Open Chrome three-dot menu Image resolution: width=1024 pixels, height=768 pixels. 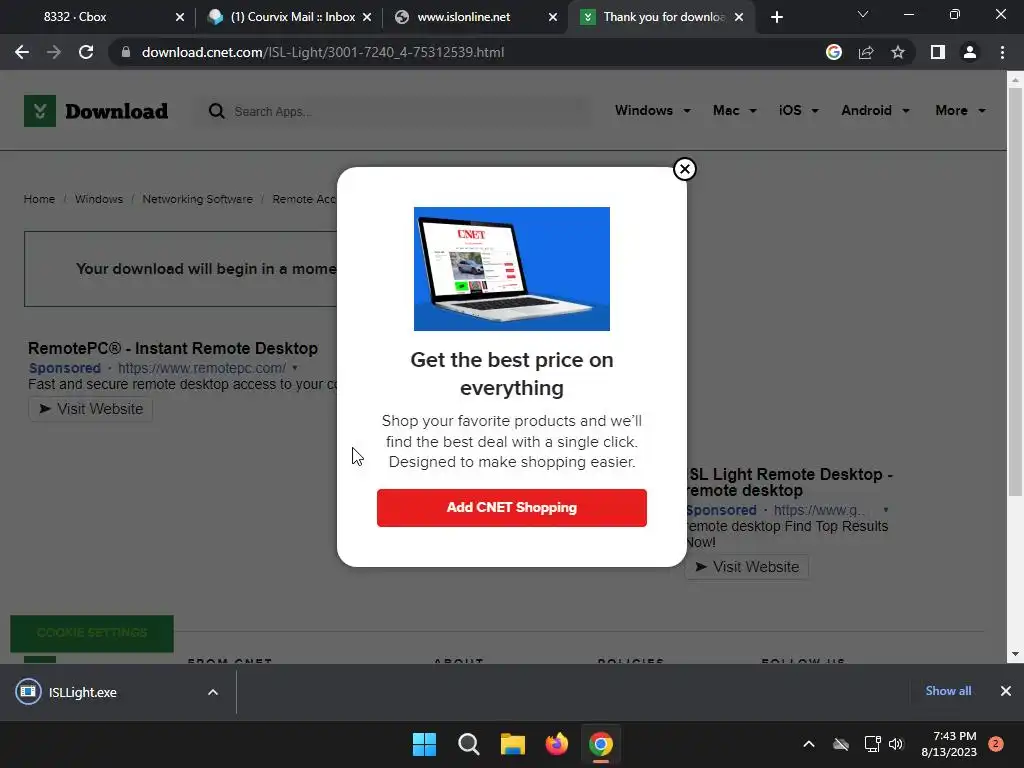1002,52
